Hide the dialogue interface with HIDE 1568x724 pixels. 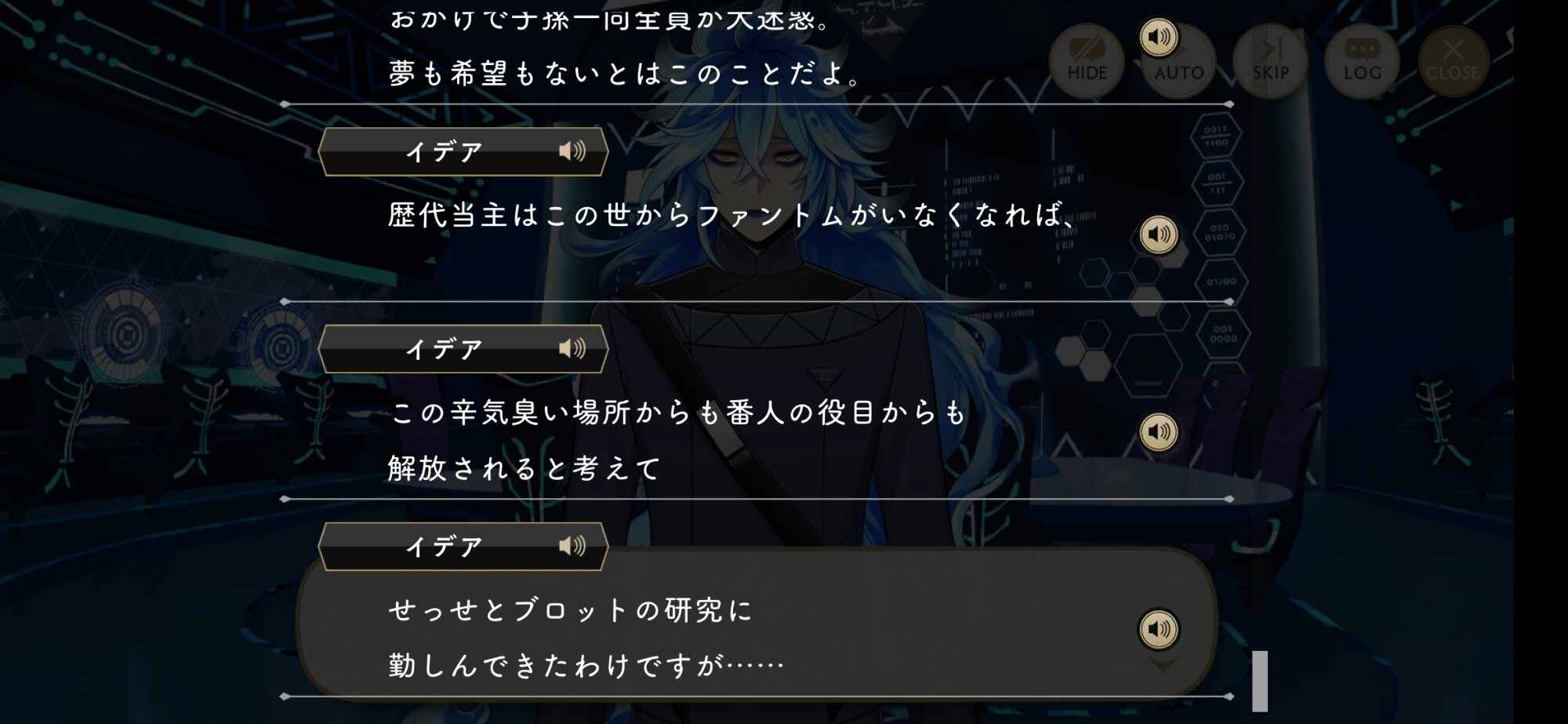(1087, 60)
